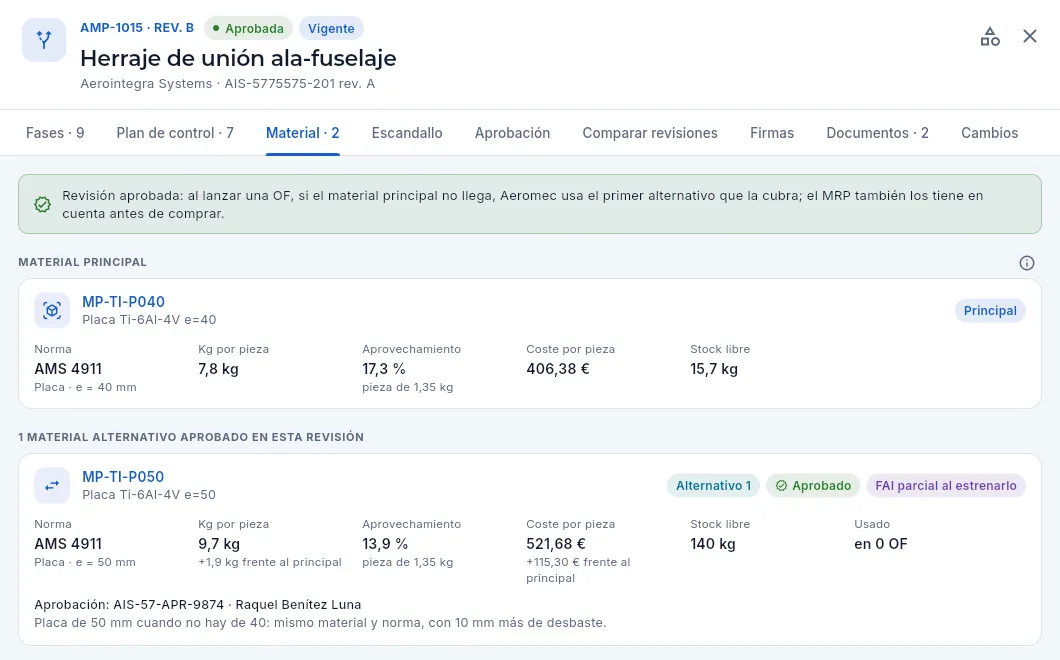
Task: Switch to Comparar revisiones tab
Action: (x=650, y=133)
